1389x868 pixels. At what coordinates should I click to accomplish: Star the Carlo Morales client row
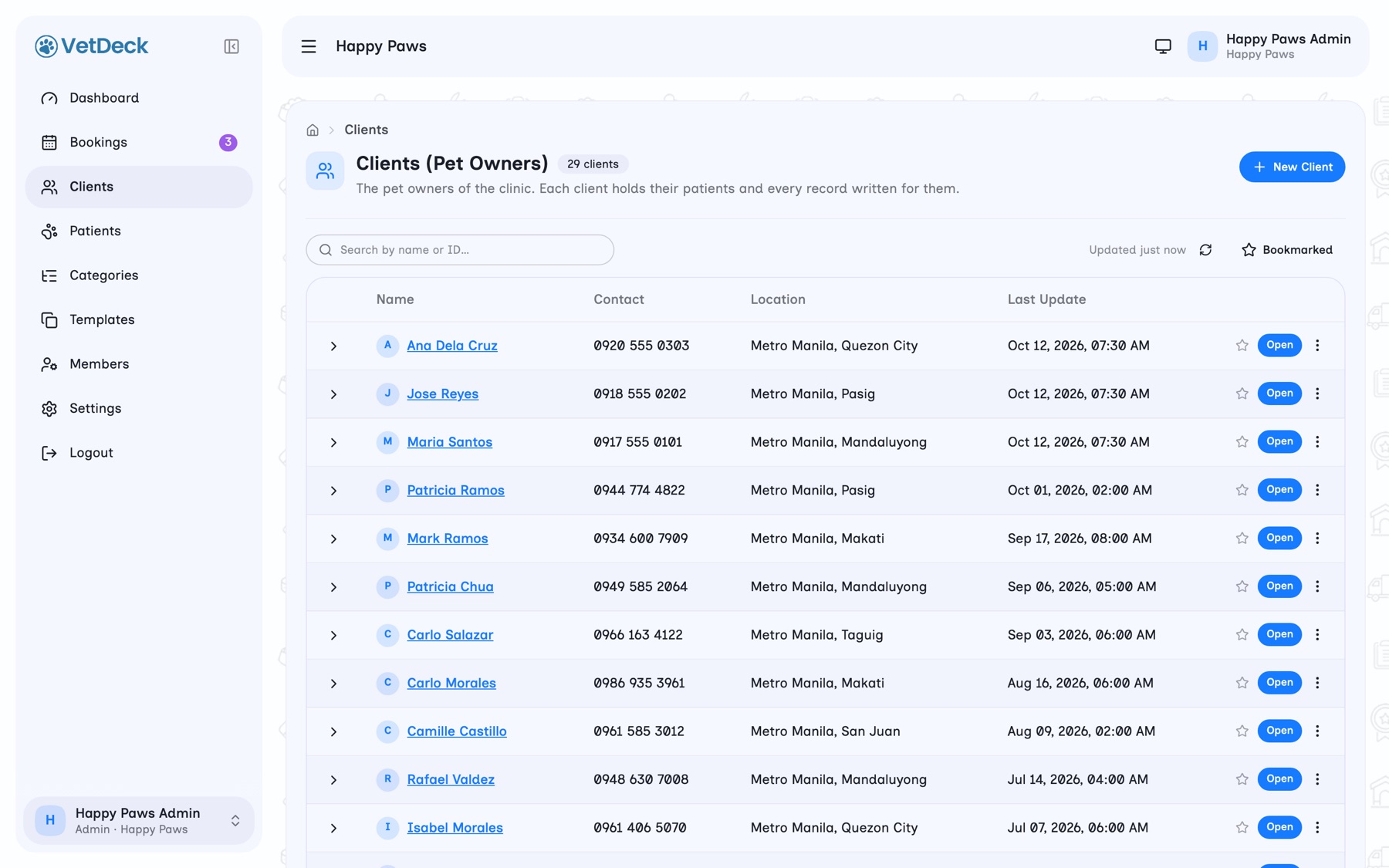click(1242, 683)
